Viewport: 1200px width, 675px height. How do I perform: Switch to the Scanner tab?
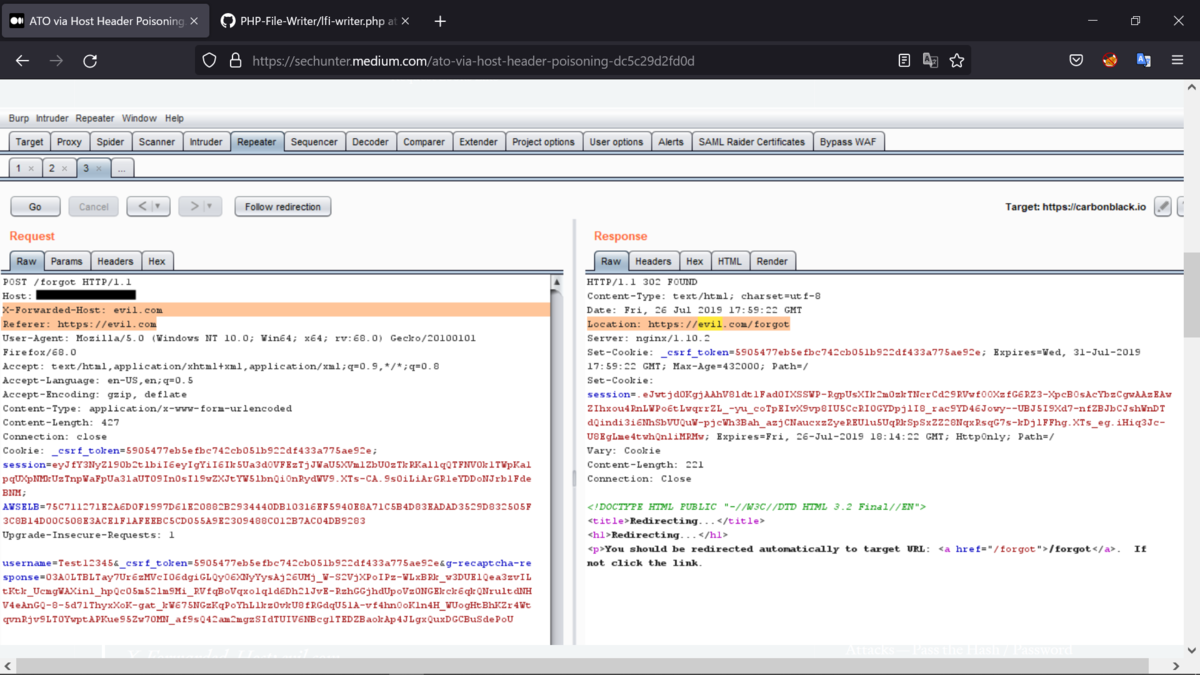[157, 142]
